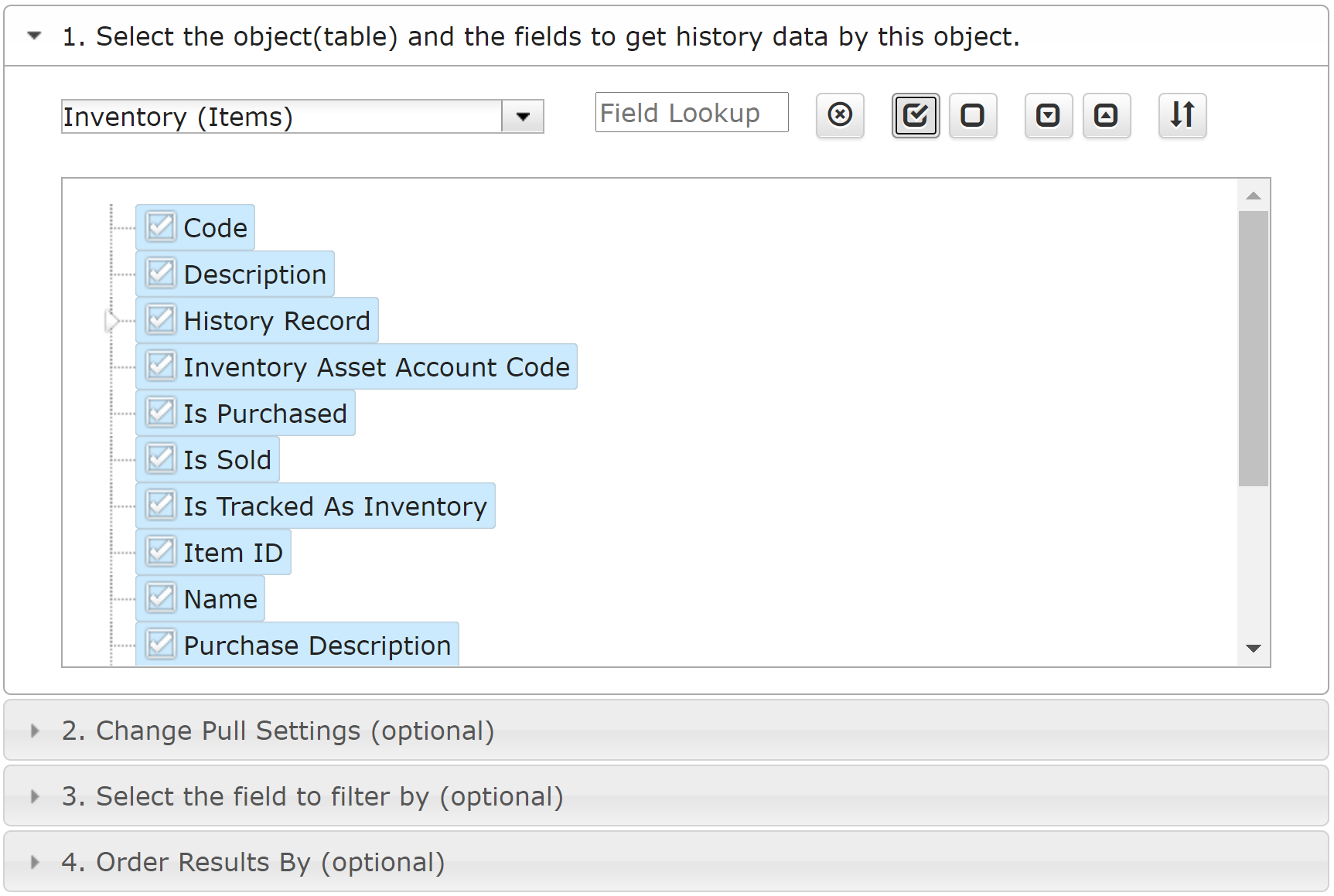The height and width of the screenshot is (896, 1334).
Task: Click the scroll up arrow of field list
Action: coord(1254,196)
